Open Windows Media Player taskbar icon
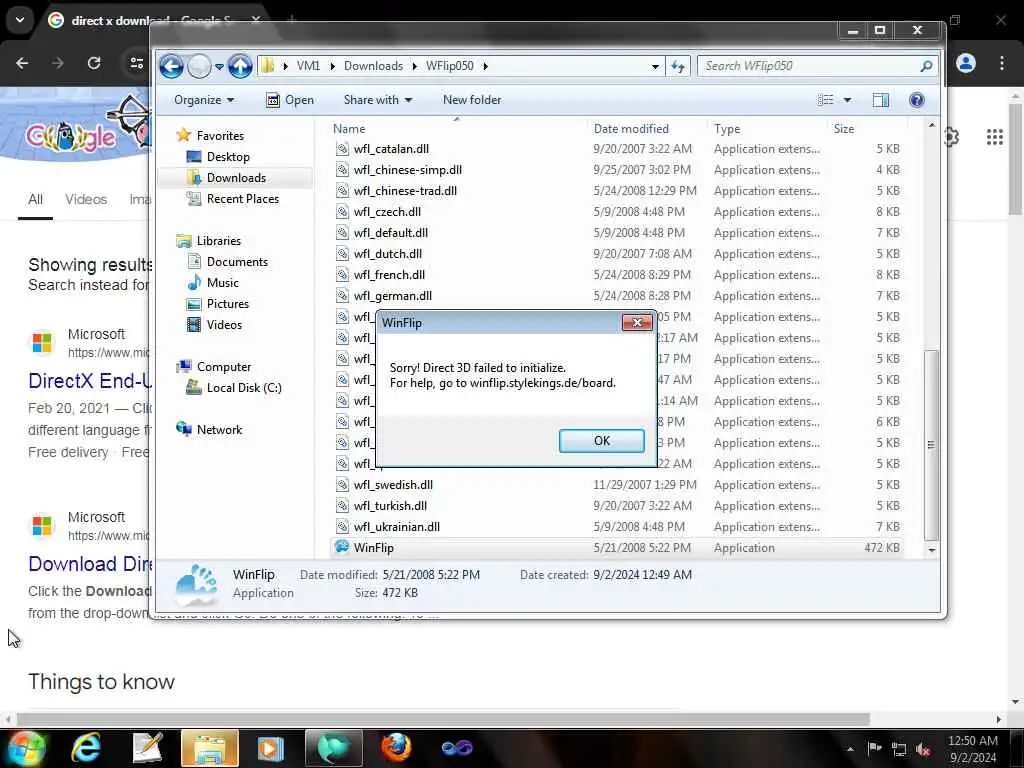The image size is (1024, 768). (x=270, y=748)
